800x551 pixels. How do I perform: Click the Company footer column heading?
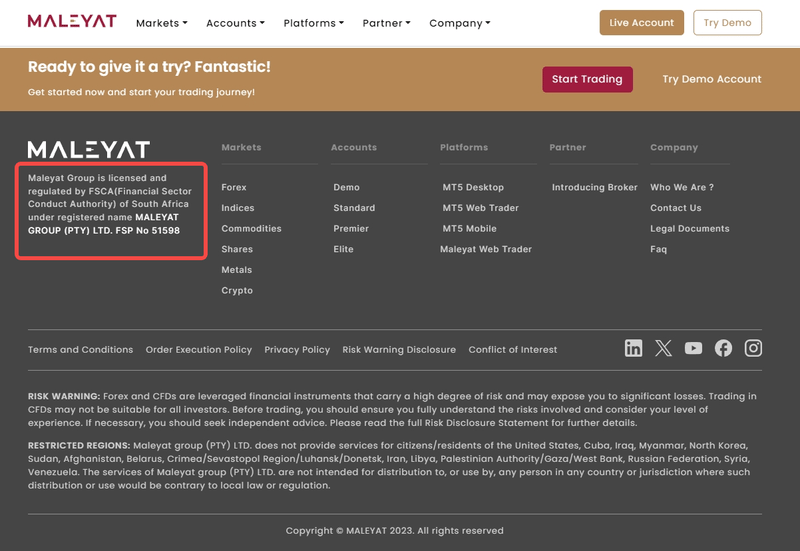(674, 147)
